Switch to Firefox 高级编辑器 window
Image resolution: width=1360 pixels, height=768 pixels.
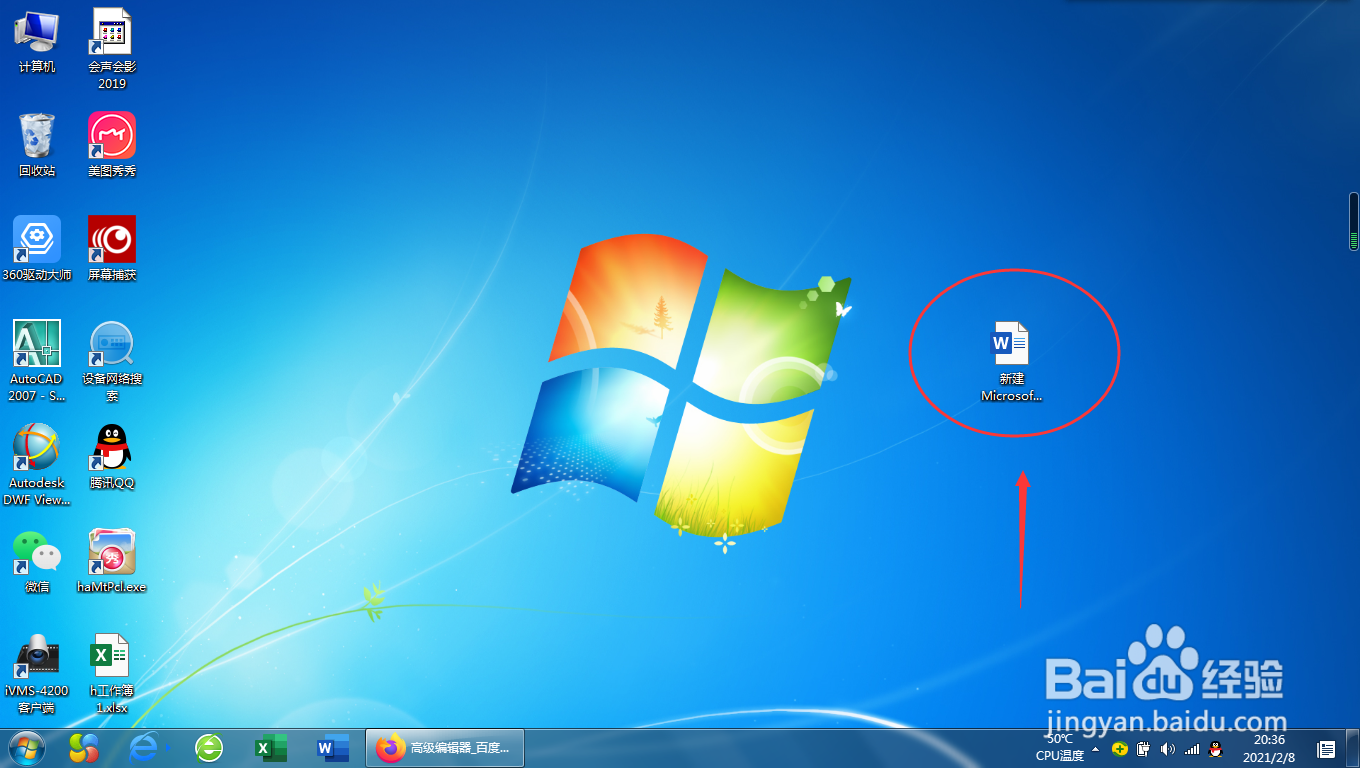446,748
